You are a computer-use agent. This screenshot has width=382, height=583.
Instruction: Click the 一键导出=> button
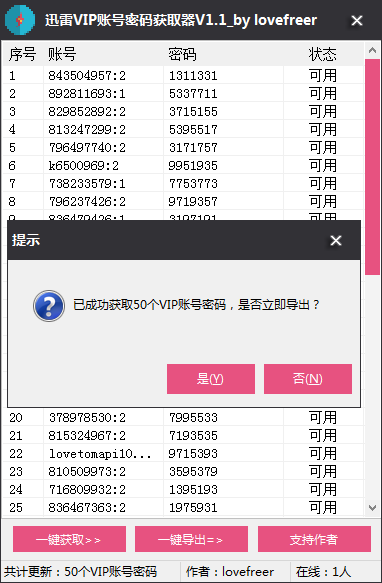191,539
